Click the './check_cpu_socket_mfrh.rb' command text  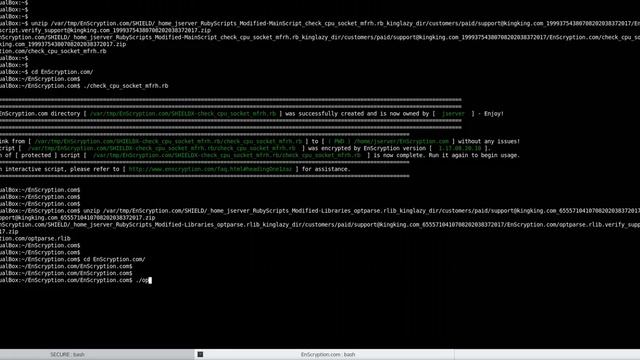[126, 86]
